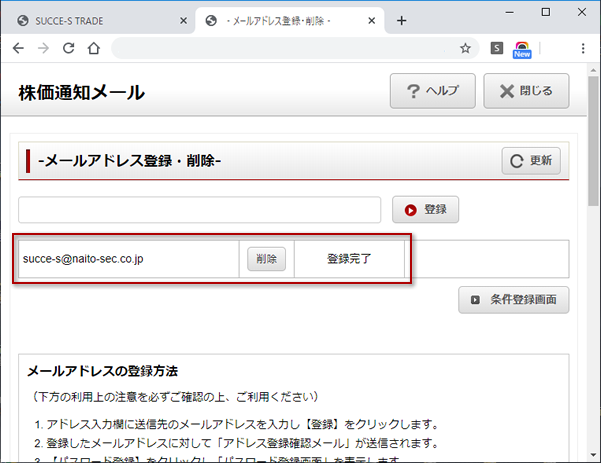Open a new tab with plus button
The width and height of the screenshot is (601, 463).
coord(402,20)
